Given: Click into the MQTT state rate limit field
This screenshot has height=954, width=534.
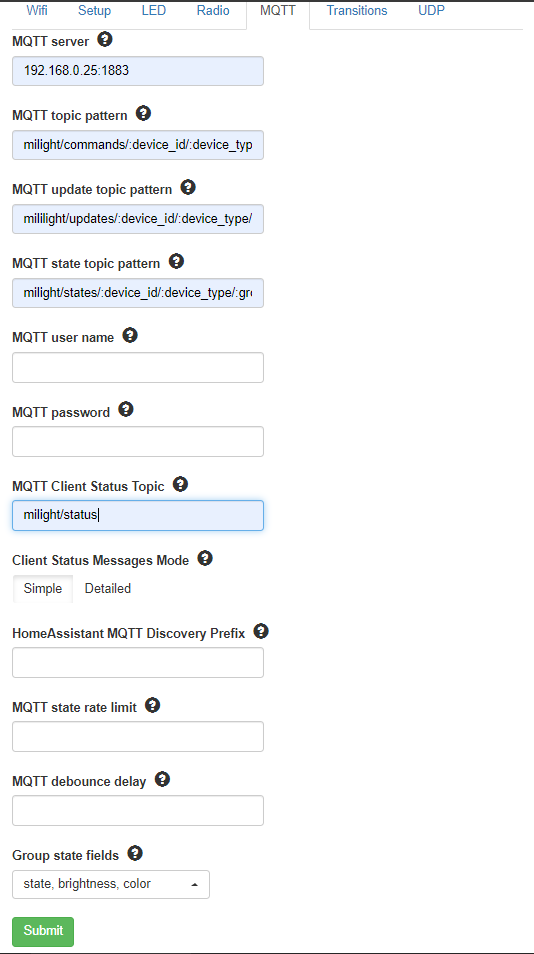Looking at the screenshot, I should pos(138,736).
